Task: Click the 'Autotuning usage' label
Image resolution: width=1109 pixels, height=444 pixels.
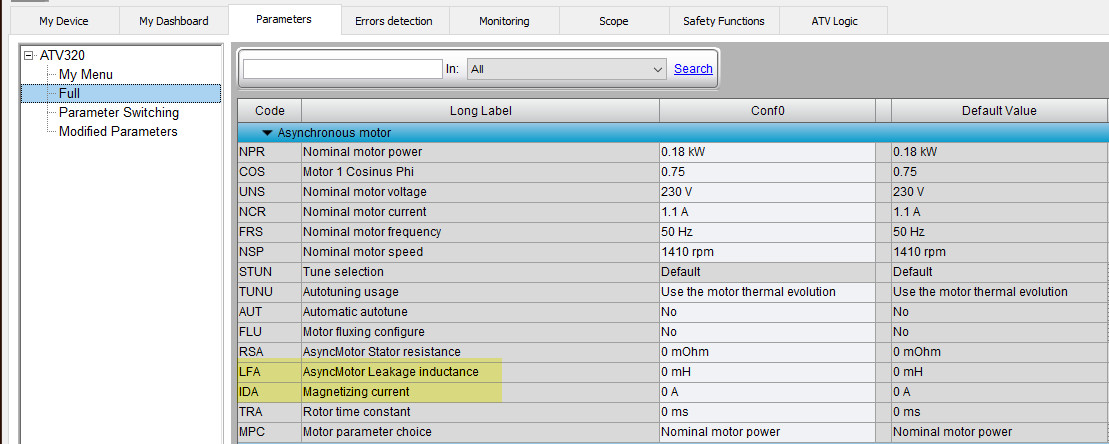Action: pyautogui.click(x=351, y=291)
